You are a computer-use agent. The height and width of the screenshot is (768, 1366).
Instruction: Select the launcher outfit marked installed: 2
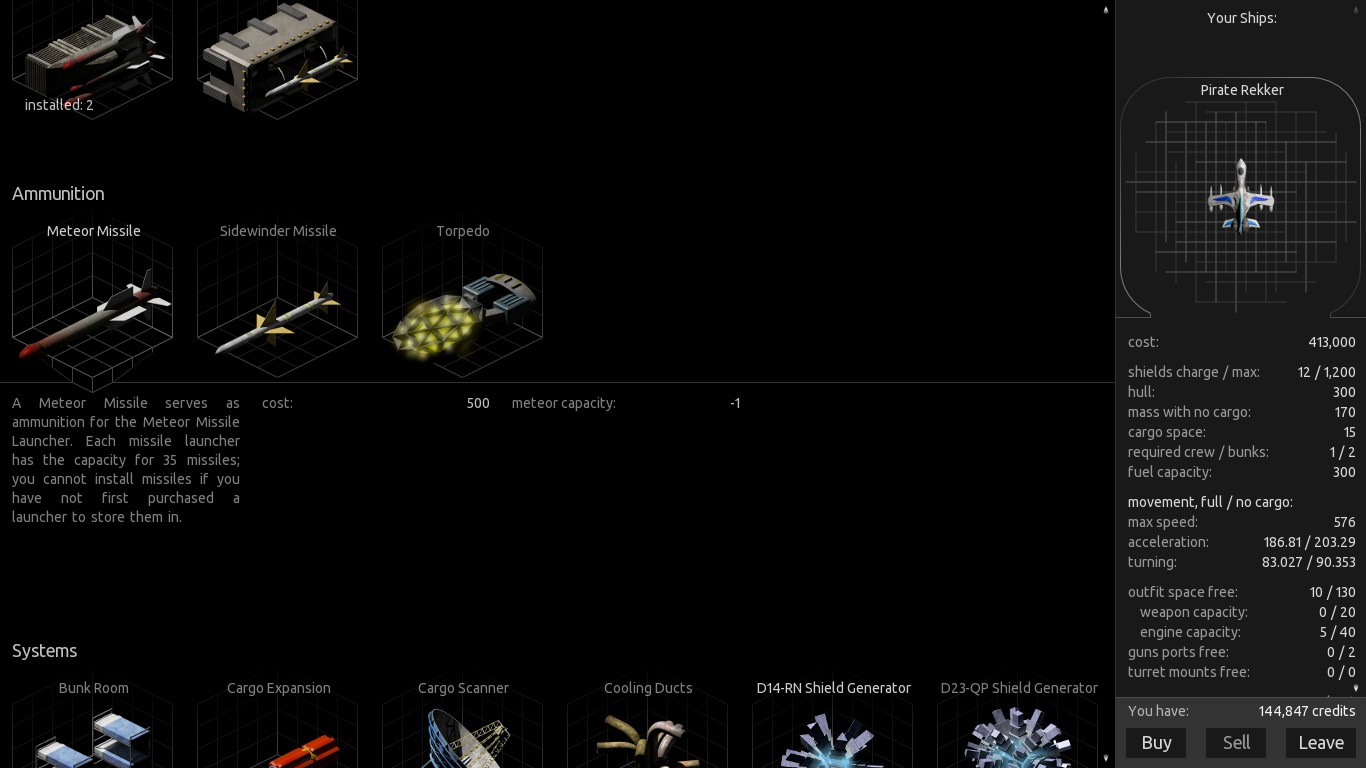pyautogui.click(x=93, y=58)
